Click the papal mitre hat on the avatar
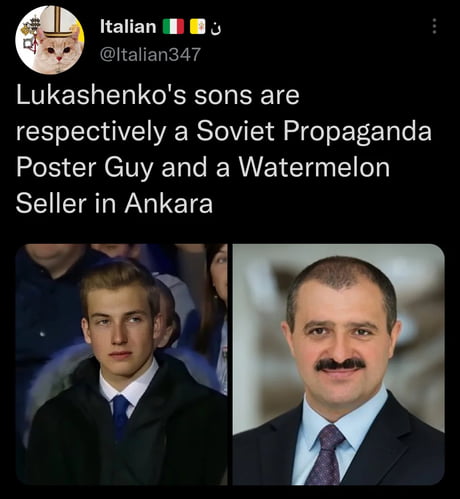The image size is (460, 499). tap(59, 22)
